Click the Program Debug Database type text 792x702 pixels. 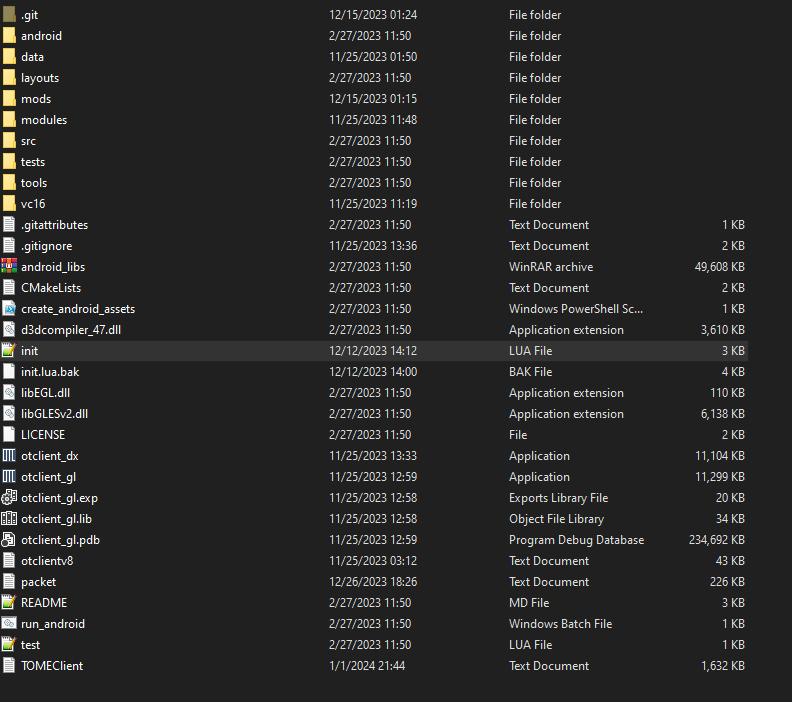point(576,540)
